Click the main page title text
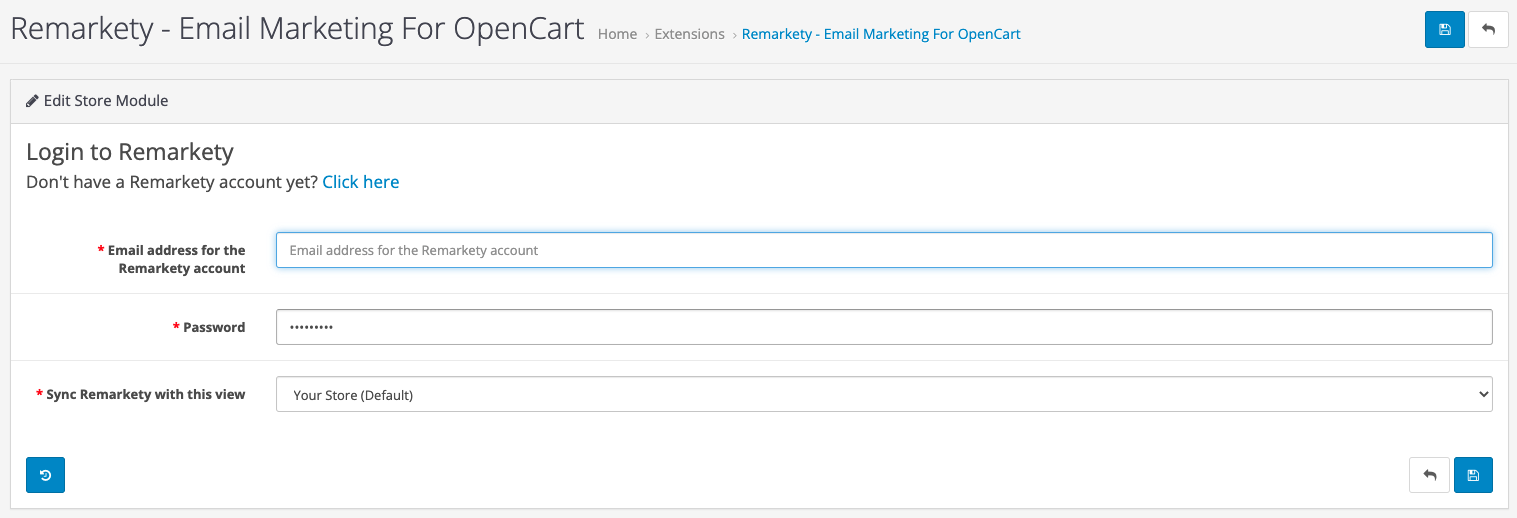The image size is (1517, 518). coord(297,29)
